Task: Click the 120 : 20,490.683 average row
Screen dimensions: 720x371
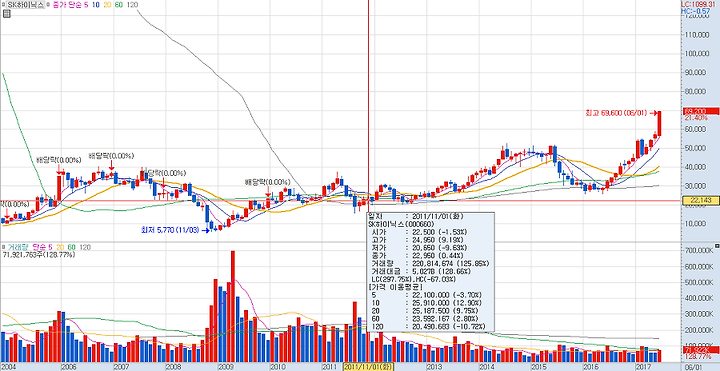Action: coord(428,326)
